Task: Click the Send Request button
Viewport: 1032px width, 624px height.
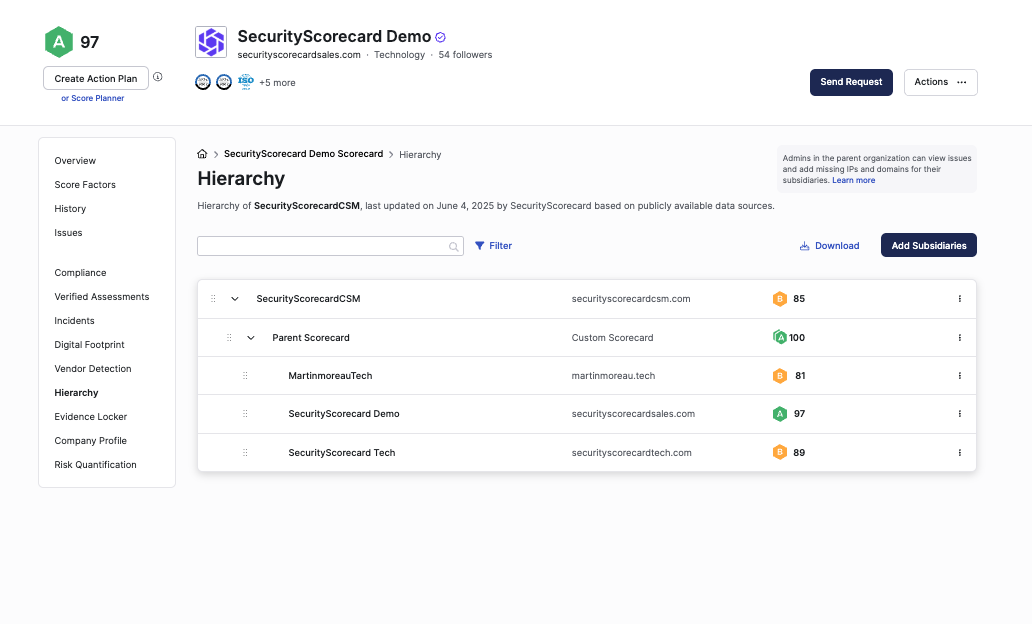Action: [851, 82]
